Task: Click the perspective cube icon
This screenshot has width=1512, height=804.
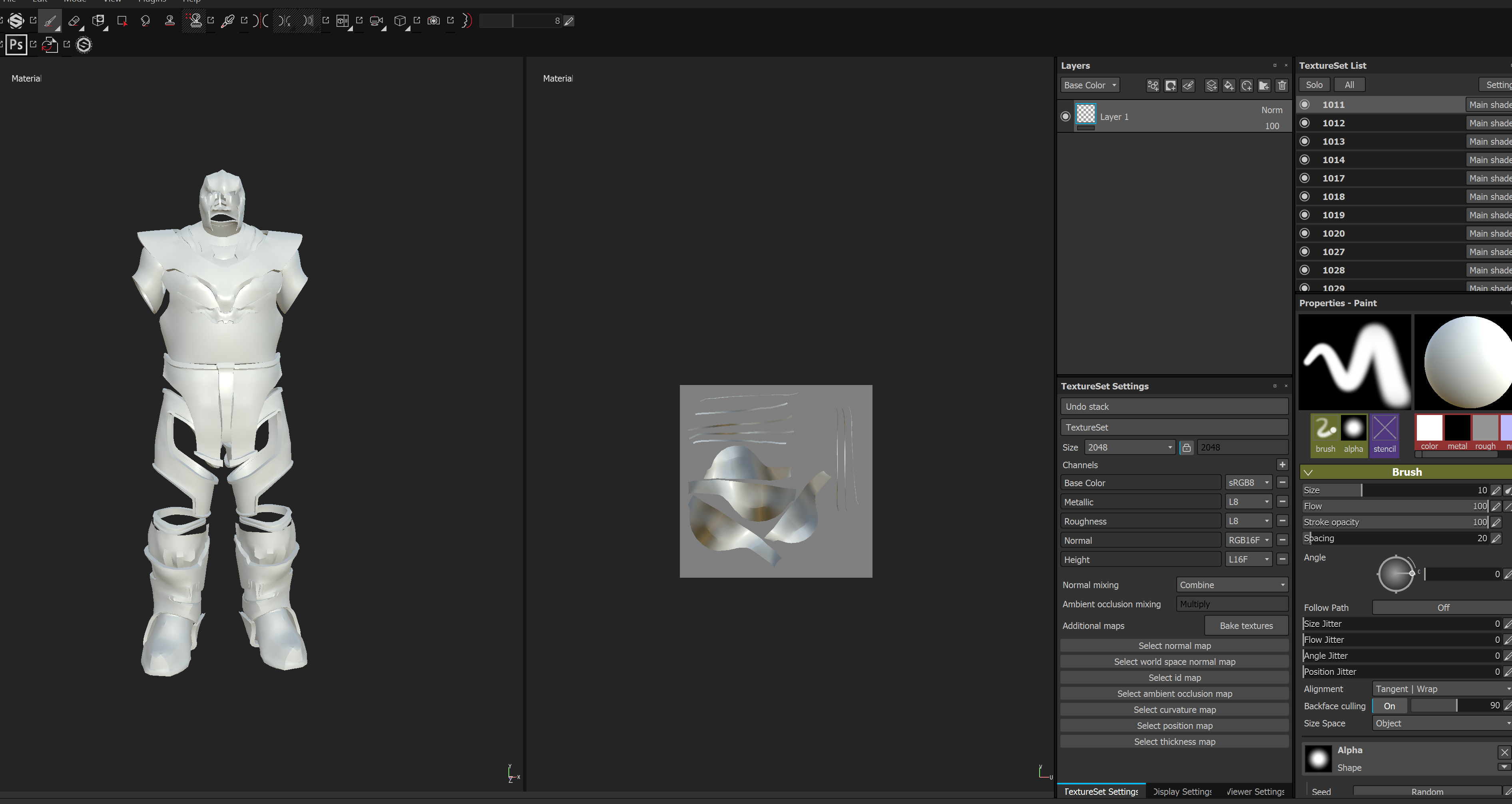Action: coord(400,21)
